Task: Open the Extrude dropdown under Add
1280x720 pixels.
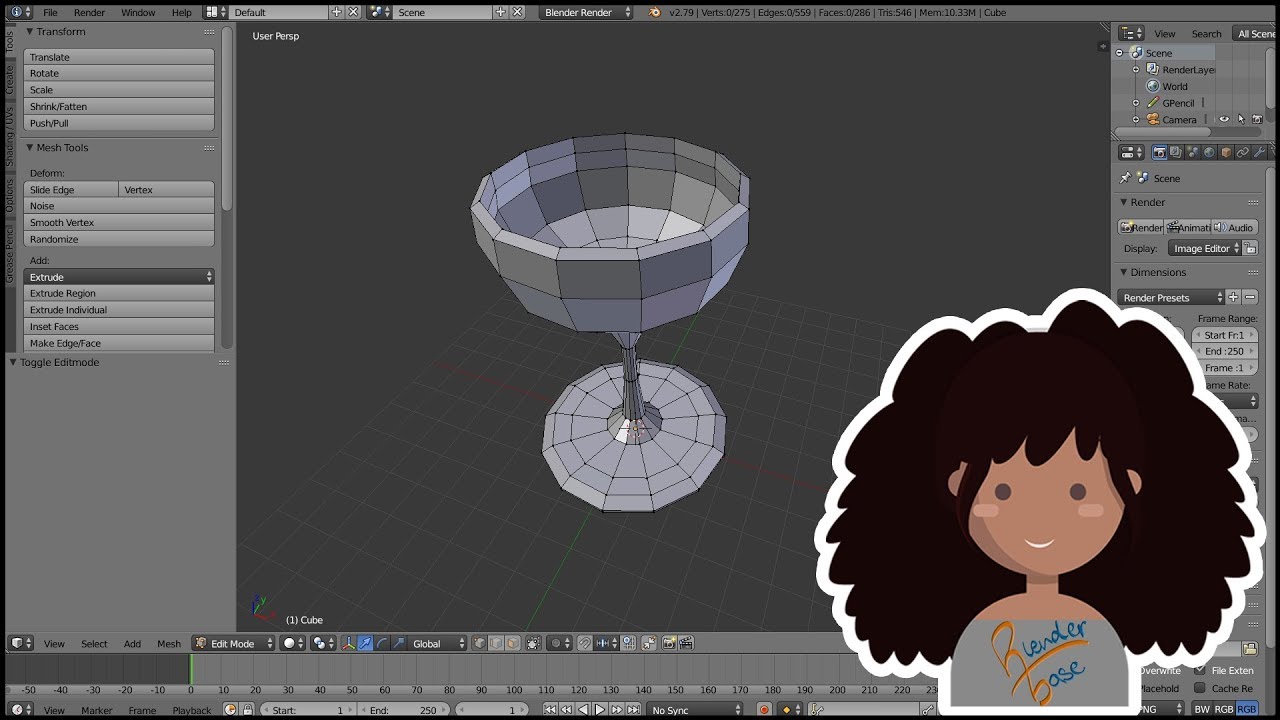Action: (119, 276)
